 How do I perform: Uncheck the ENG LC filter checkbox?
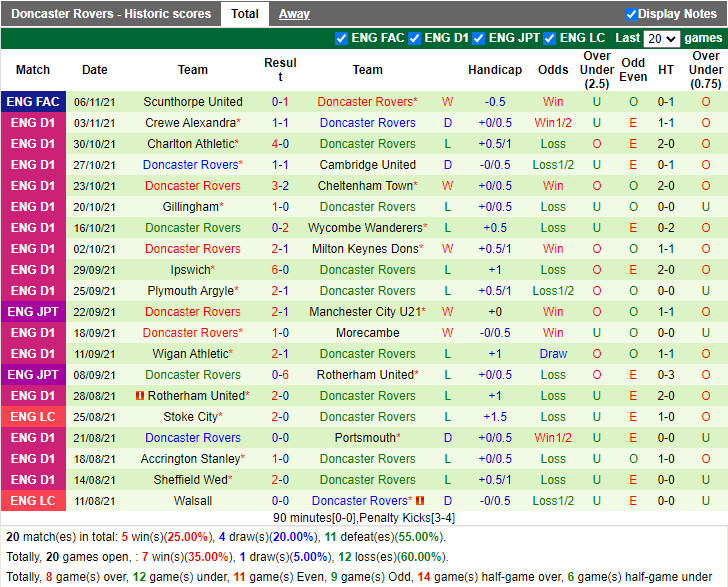click(x=550, y=39)
